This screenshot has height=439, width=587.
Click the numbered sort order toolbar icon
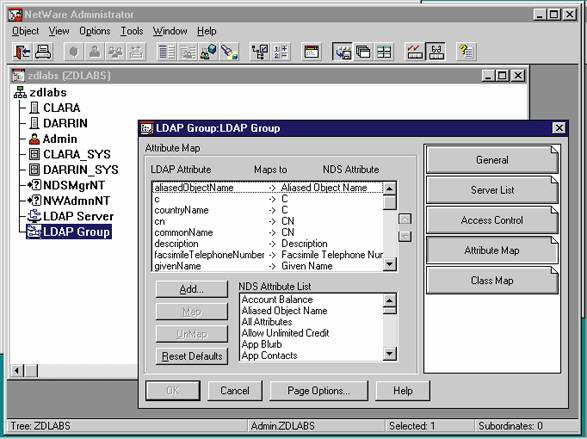pyautogui.click(x=280, y=52)
